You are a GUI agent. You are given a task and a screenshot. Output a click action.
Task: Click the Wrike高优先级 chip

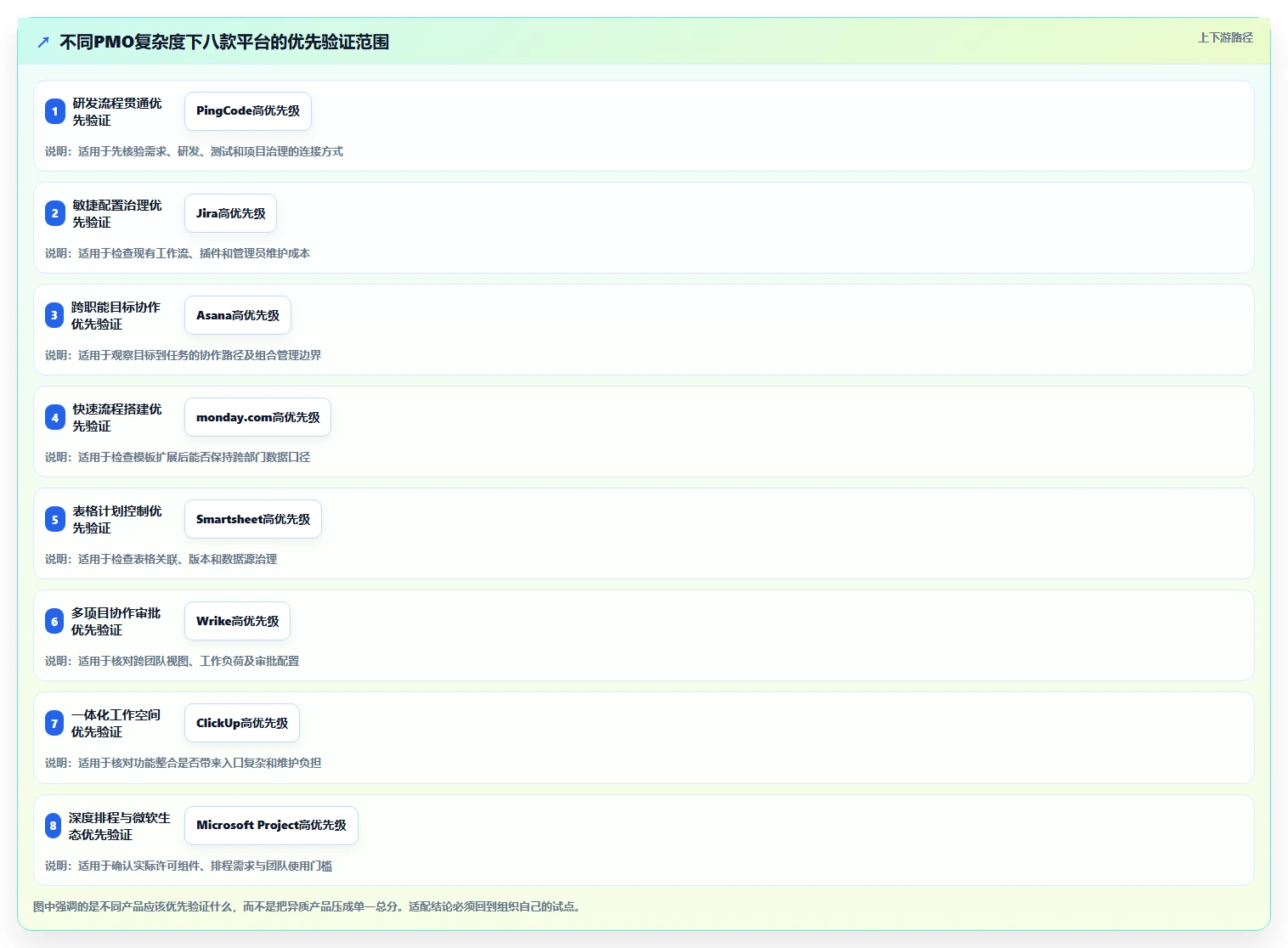click(238, 621)
